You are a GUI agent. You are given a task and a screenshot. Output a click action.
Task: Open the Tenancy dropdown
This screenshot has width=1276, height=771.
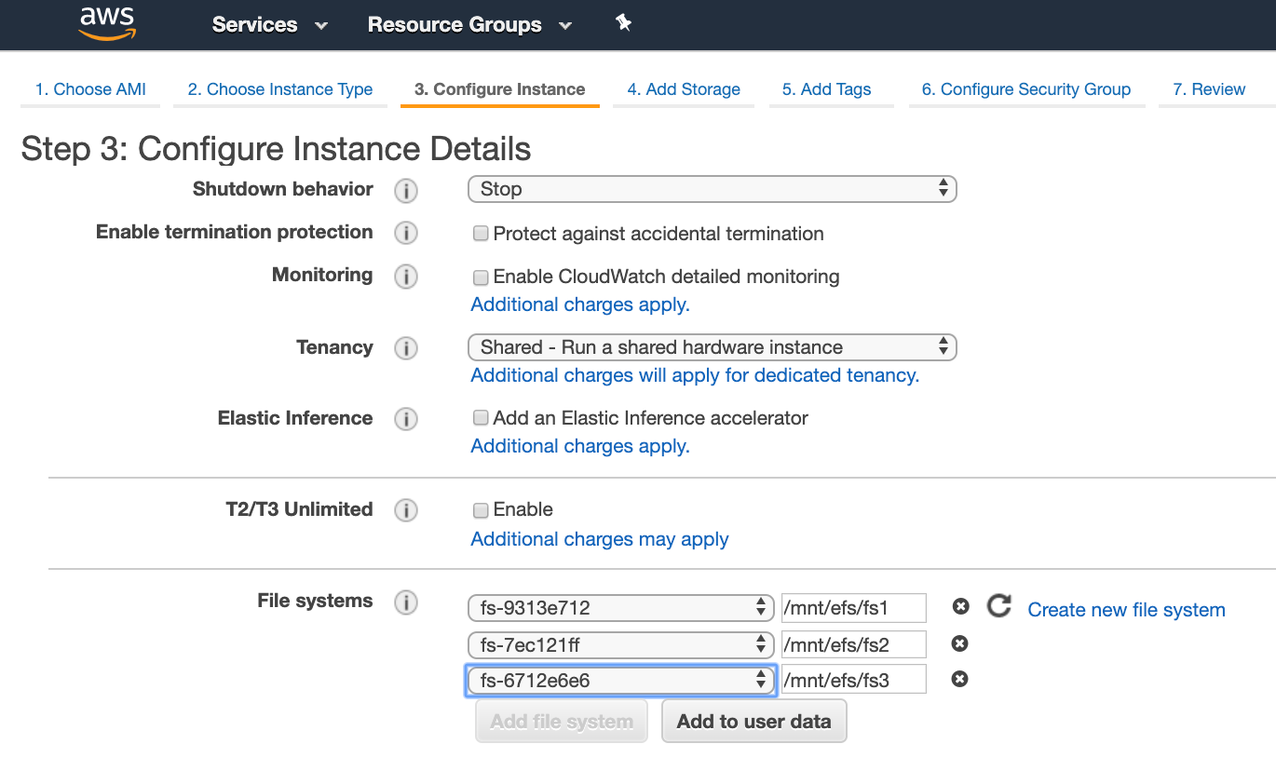(712, 347)
